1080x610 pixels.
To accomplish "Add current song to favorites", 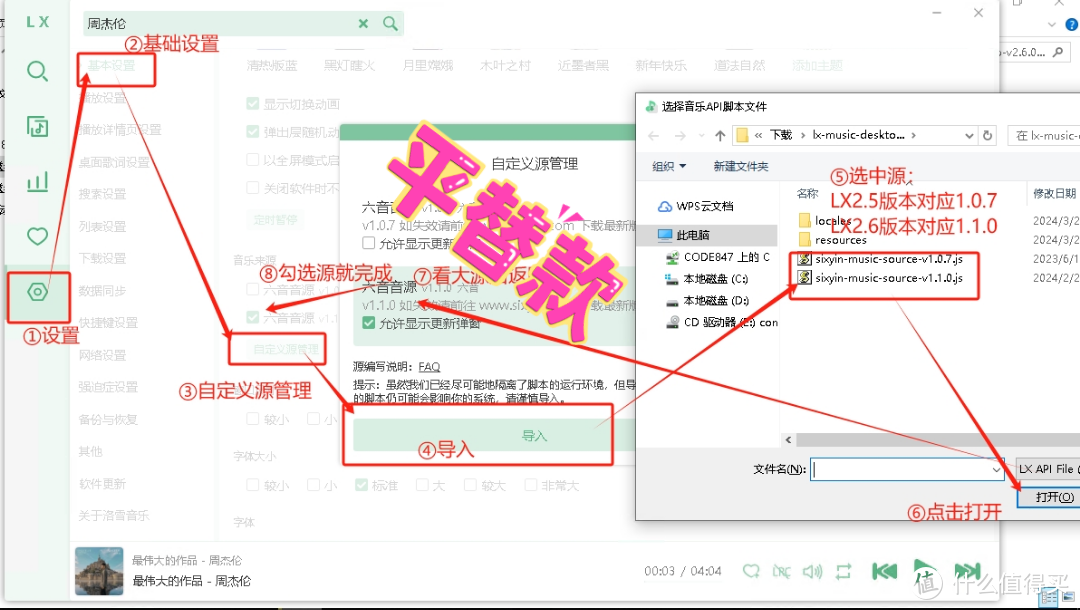I will coord(751,571).
